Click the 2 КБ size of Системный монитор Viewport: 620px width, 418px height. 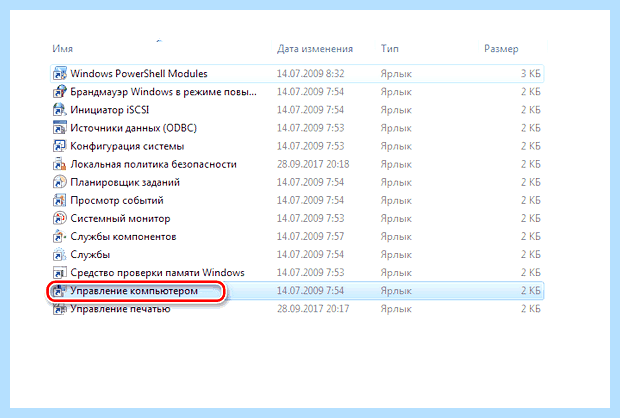click(530, 218)
